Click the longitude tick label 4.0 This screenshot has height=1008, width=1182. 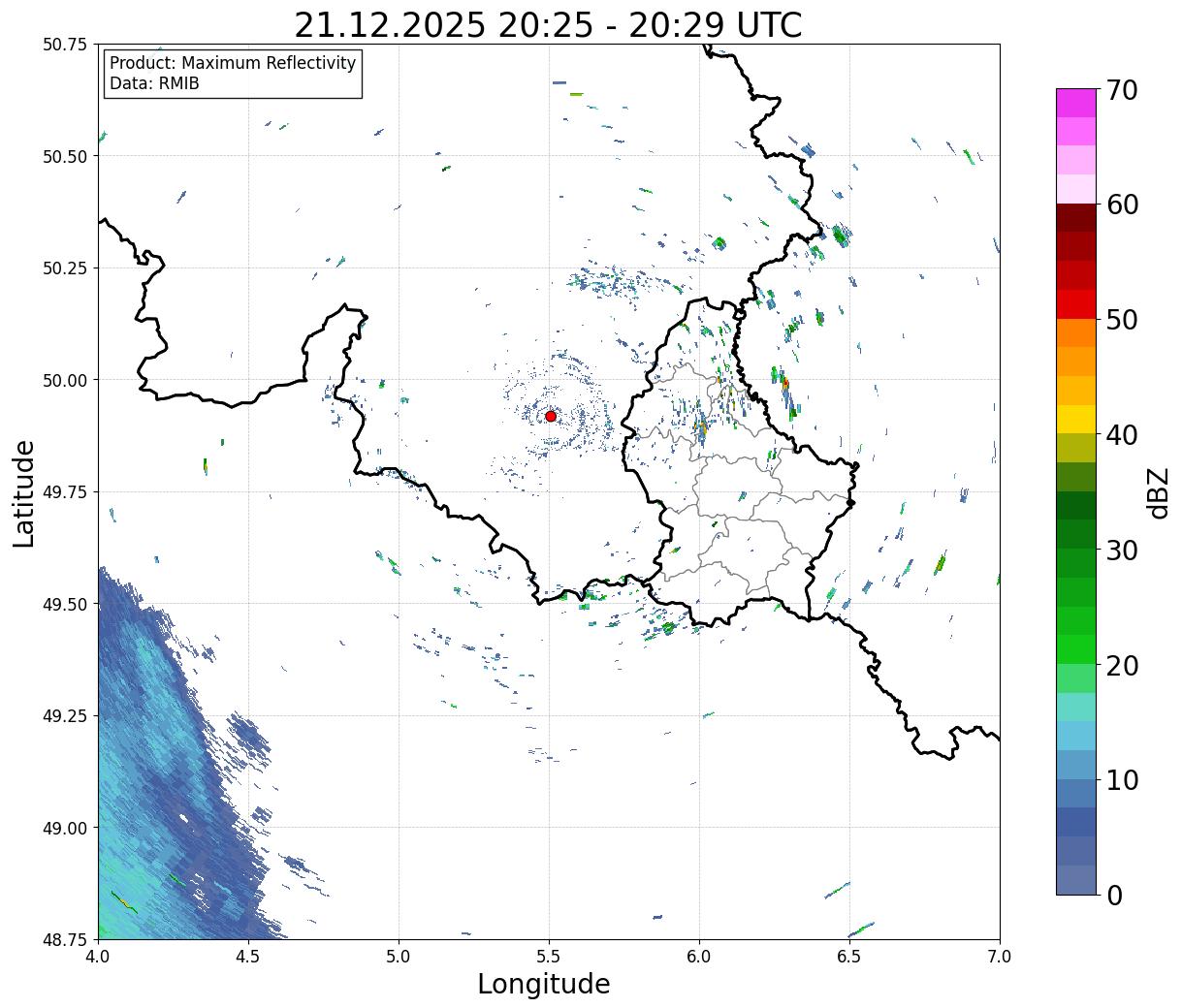(x=98, y=957)
